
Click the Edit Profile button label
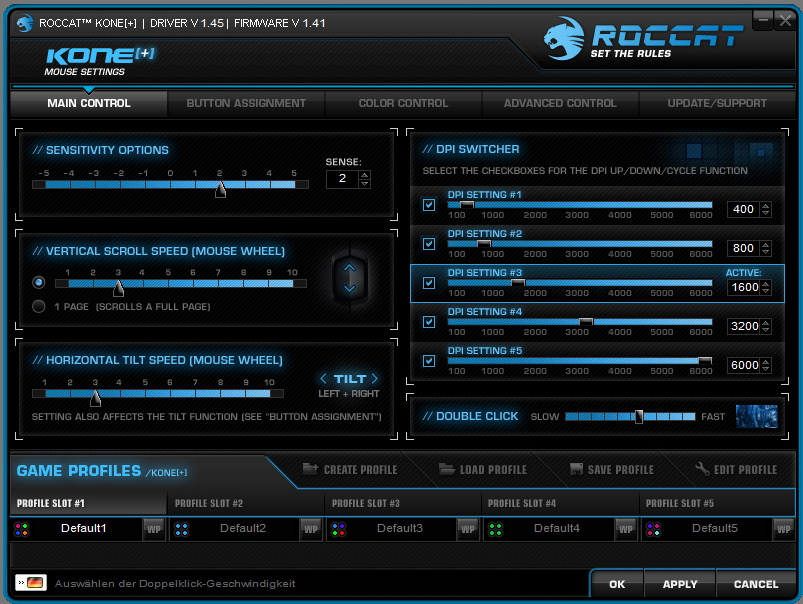(x=746, y=469)
